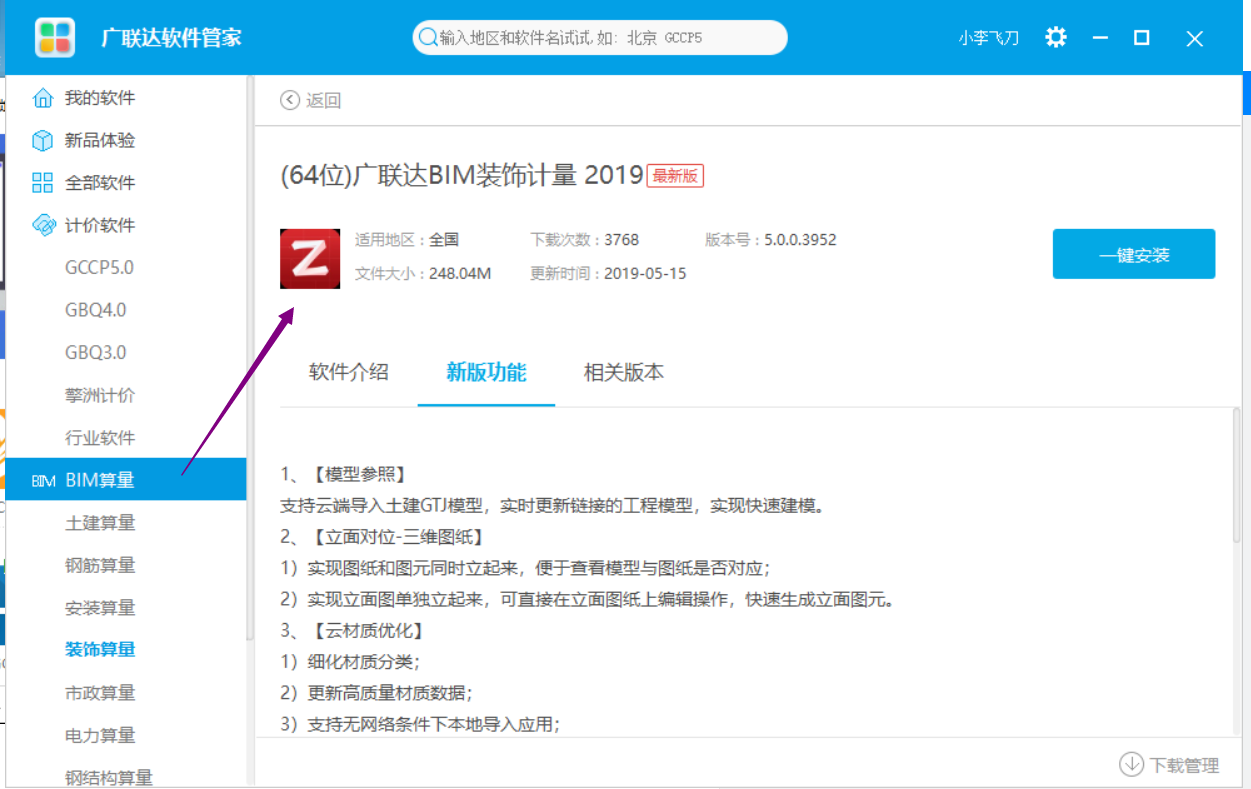The image size is (1251, 789).
Task: Click the 下载管理 download arrow icon
Action: point(1131,765)
